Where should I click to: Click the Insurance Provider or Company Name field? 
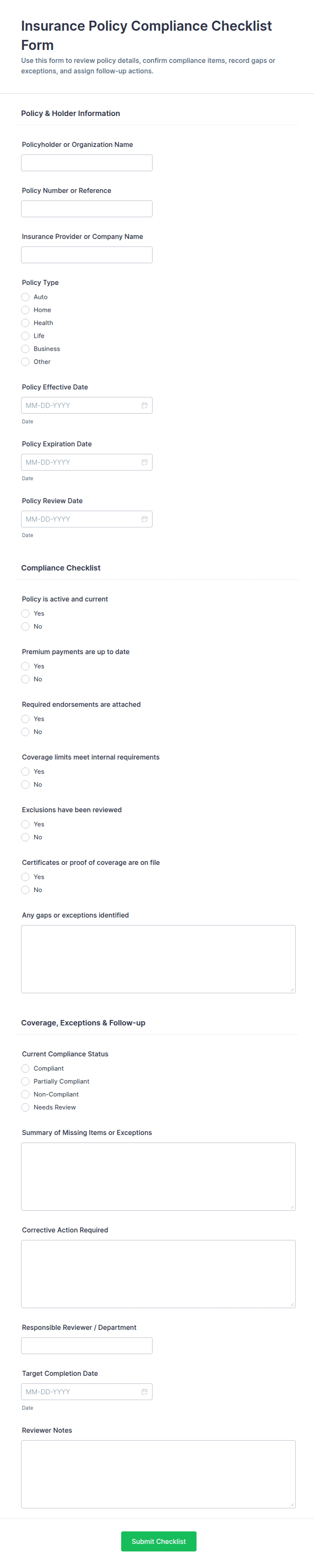[x=86, y=255]
